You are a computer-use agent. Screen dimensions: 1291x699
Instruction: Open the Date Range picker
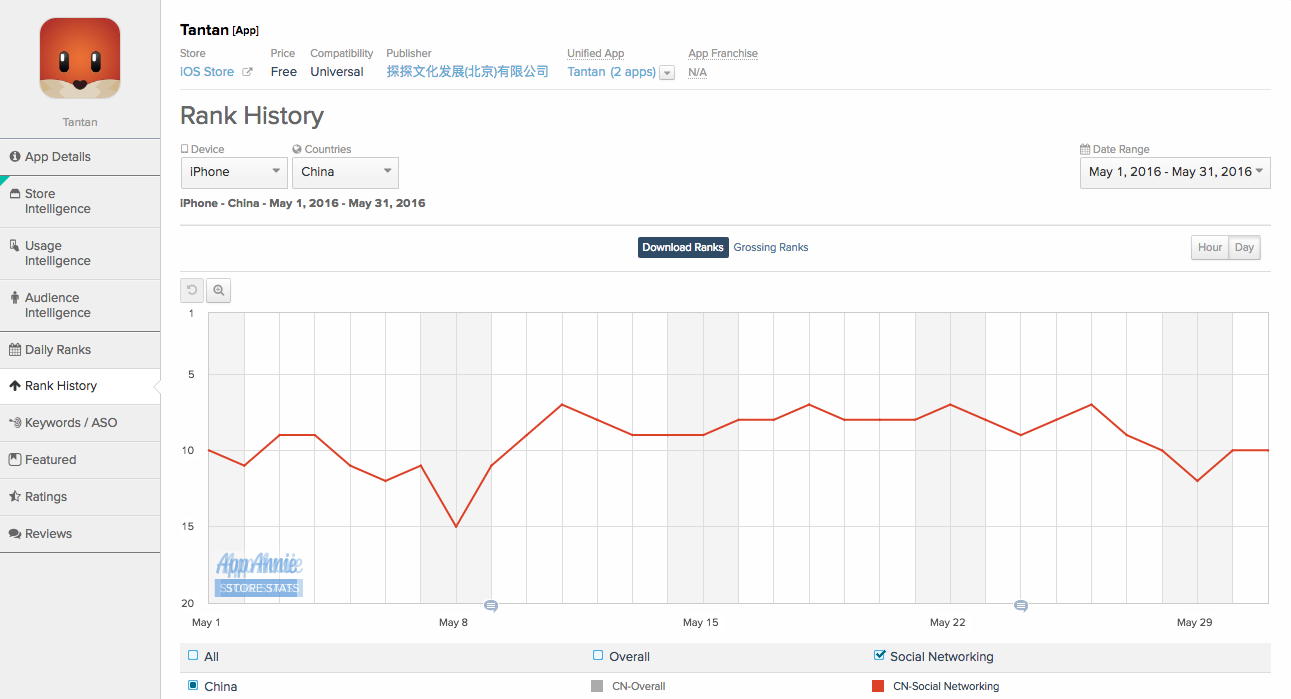coord(1175,172)
